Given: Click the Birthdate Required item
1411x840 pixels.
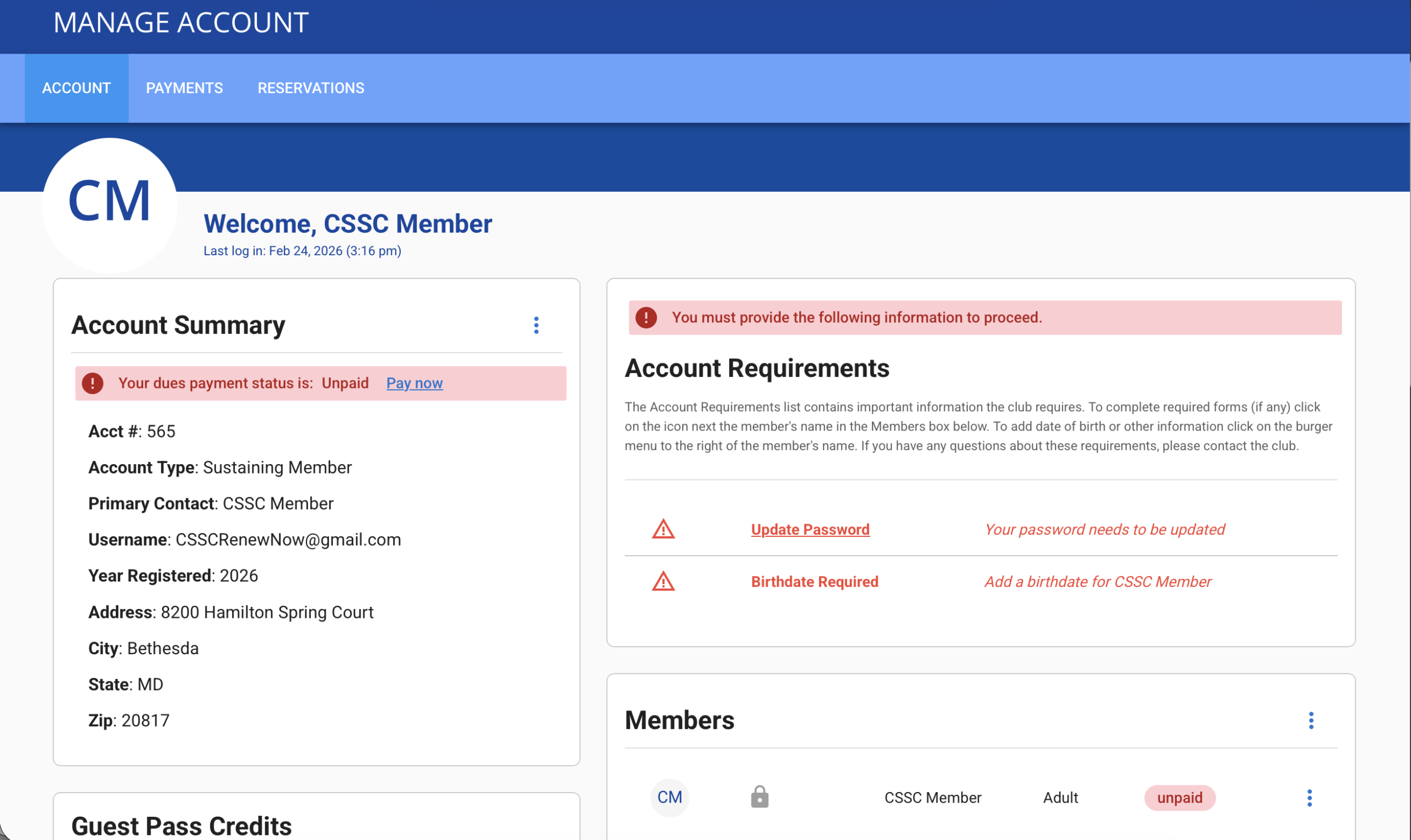Looking at the screenshot, I should click(815, 581).
